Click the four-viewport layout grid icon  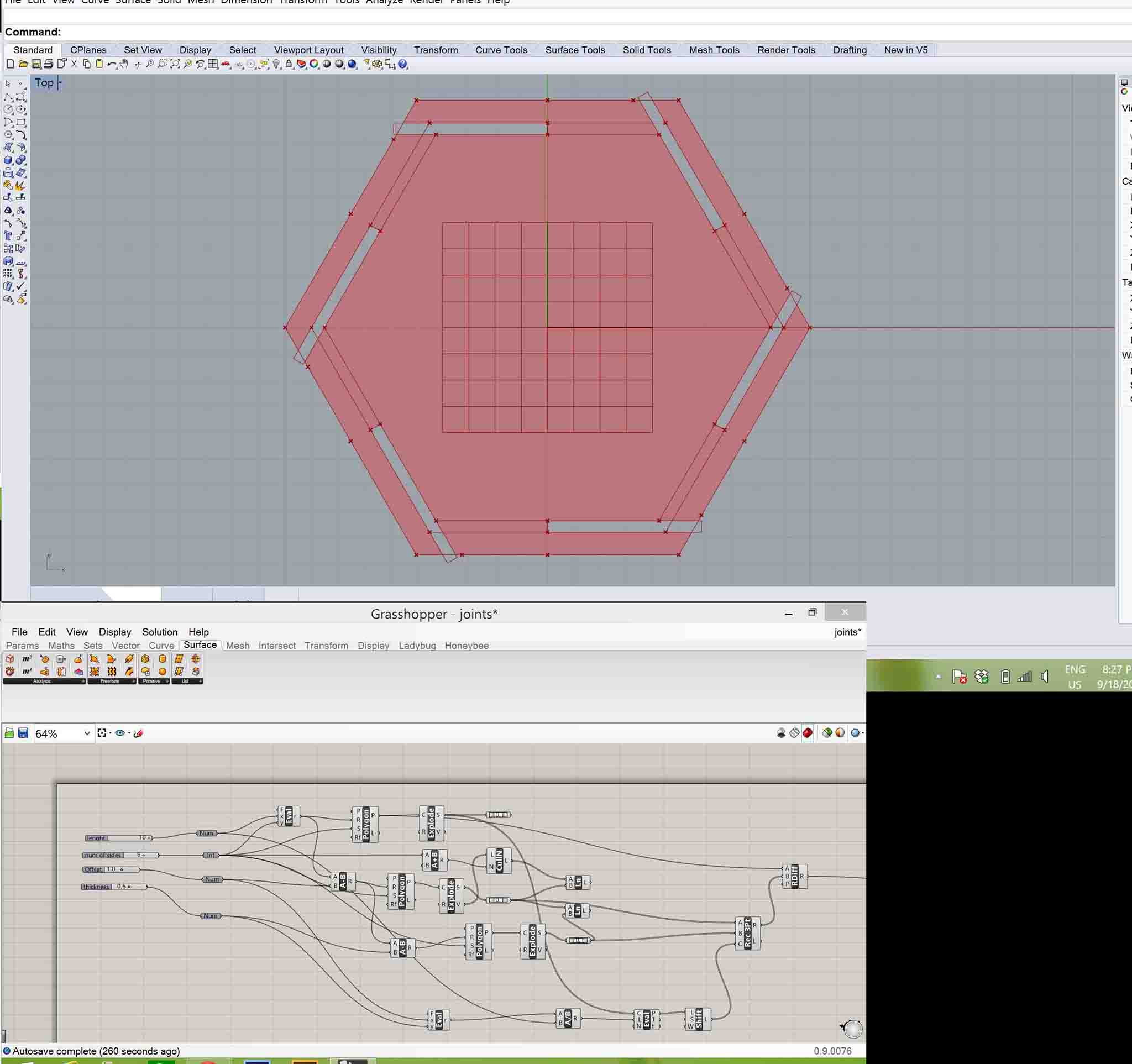212,64
